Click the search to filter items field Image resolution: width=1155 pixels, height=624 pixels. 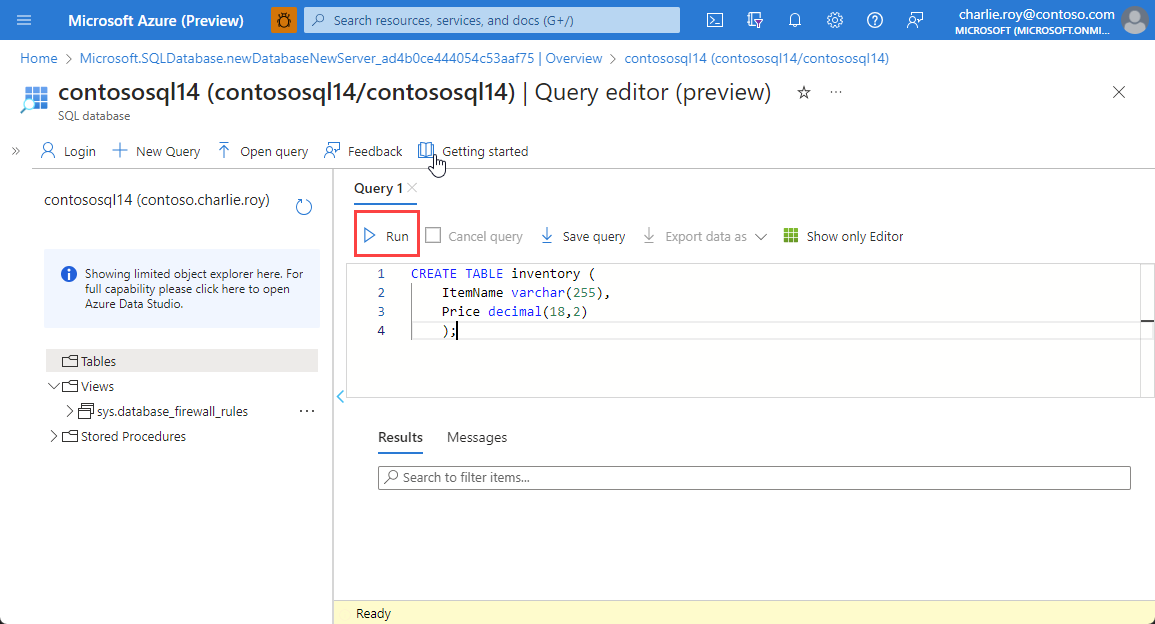754,478
